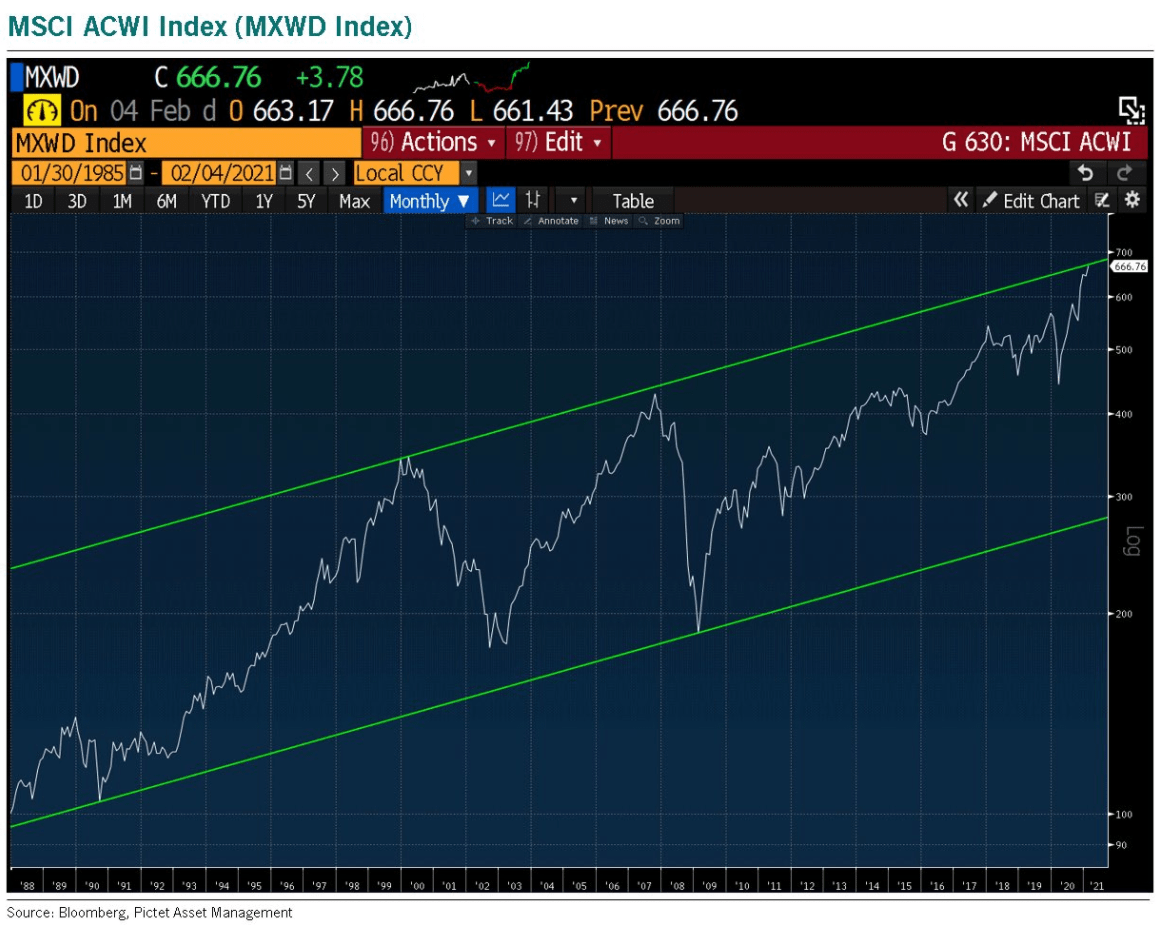Screen dimensions: 1160x925
Task: Undo the last chart change
Action: point(1085,172)
